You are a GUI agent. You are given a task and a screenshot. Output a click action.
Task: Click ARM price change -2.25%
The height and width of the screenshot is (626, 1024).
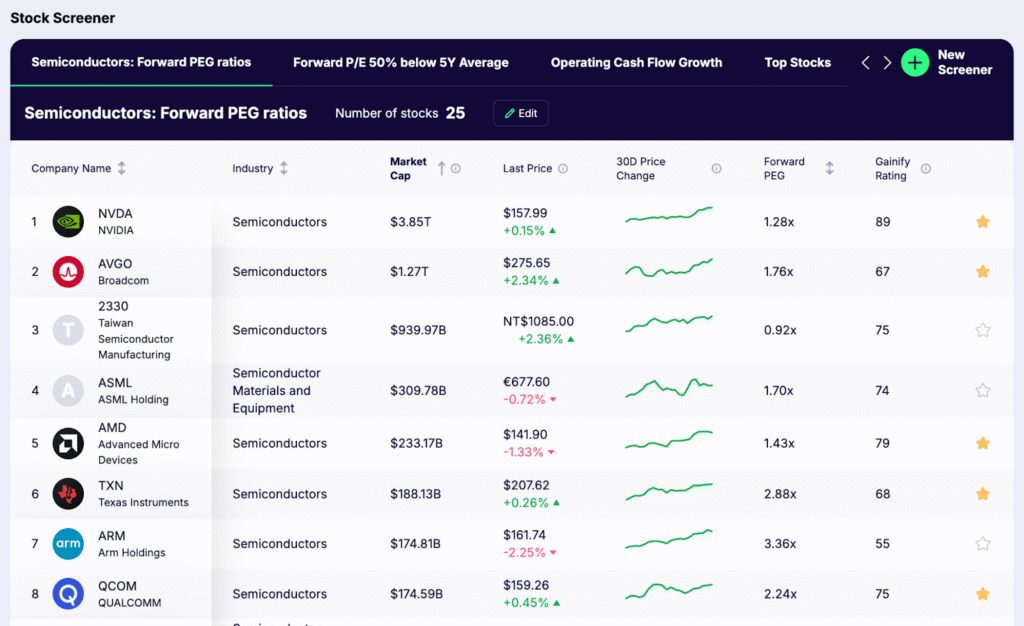click(530, 552)
